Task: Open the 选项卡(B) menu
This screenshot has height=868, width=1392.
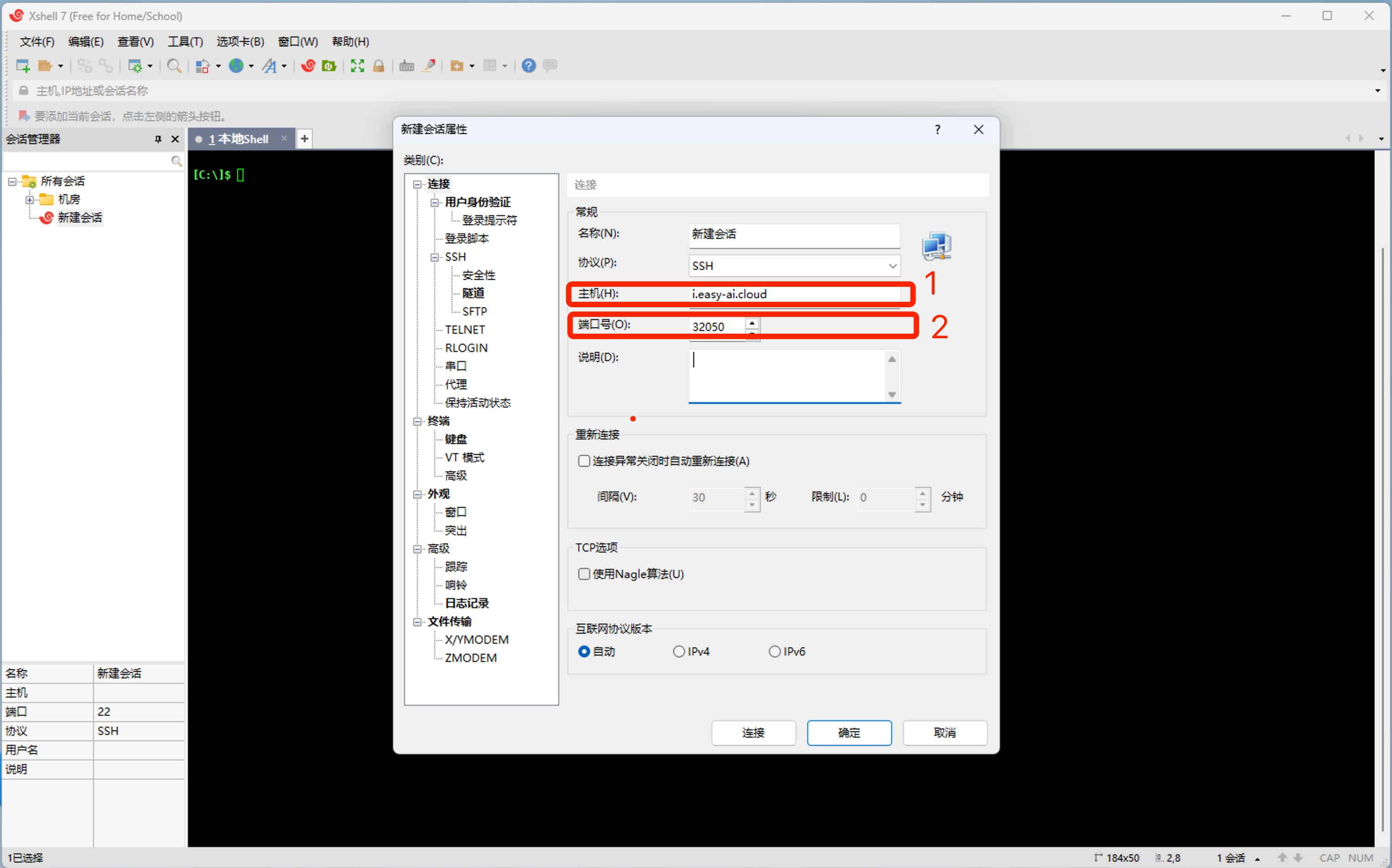Action: pos(240,41)
